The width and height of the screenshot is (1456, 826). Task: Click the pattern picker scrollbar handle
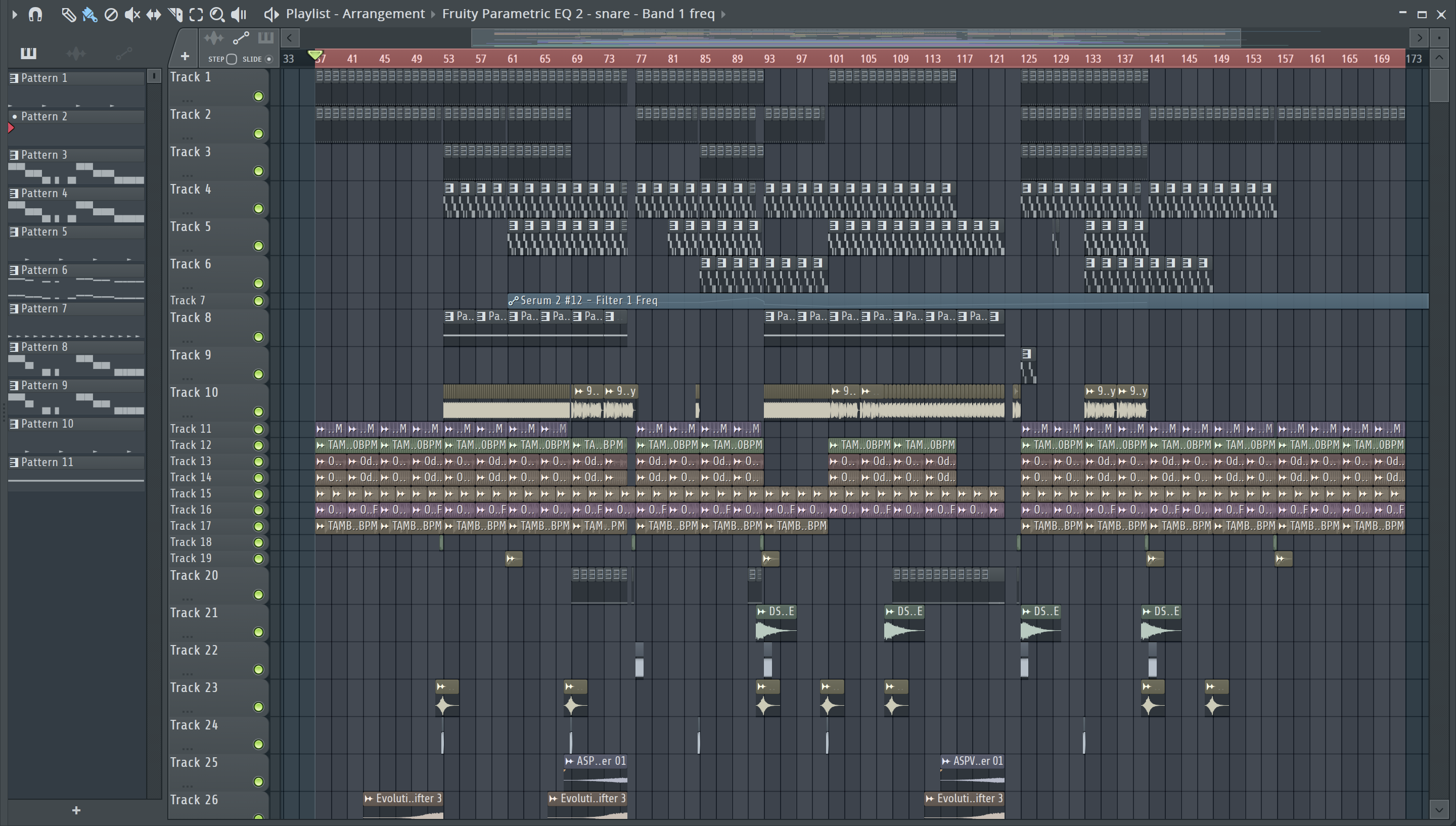[154, 76]
